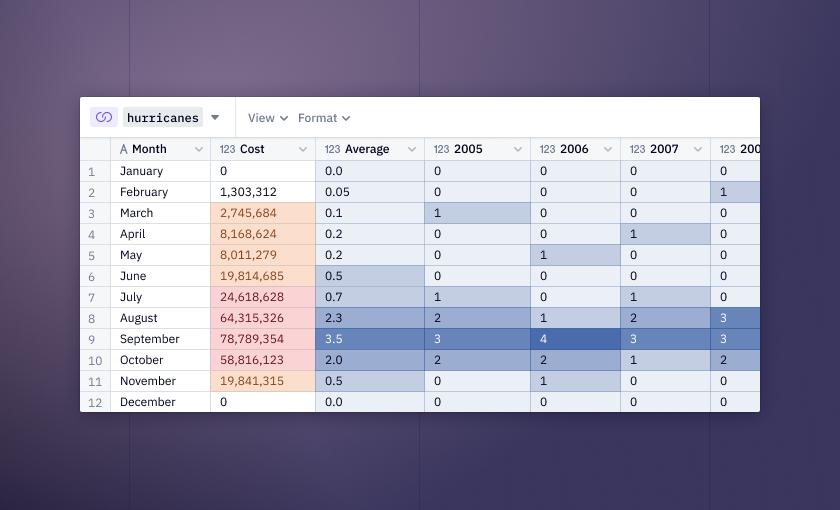Expand the Month column chevron

(x=199, y=149)
